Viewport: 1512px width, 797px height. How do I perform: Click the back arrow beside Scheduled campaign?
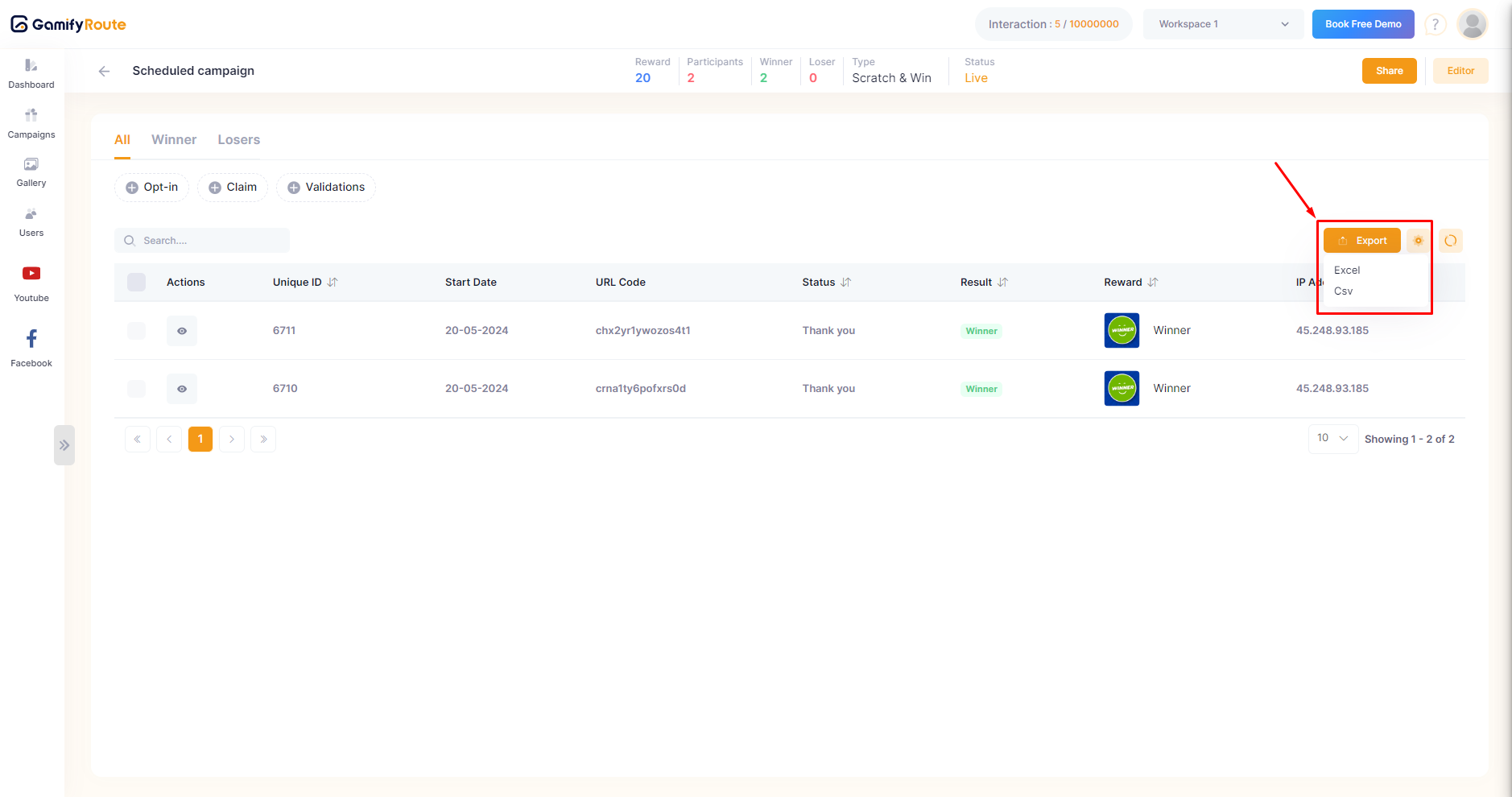[104, 71]
